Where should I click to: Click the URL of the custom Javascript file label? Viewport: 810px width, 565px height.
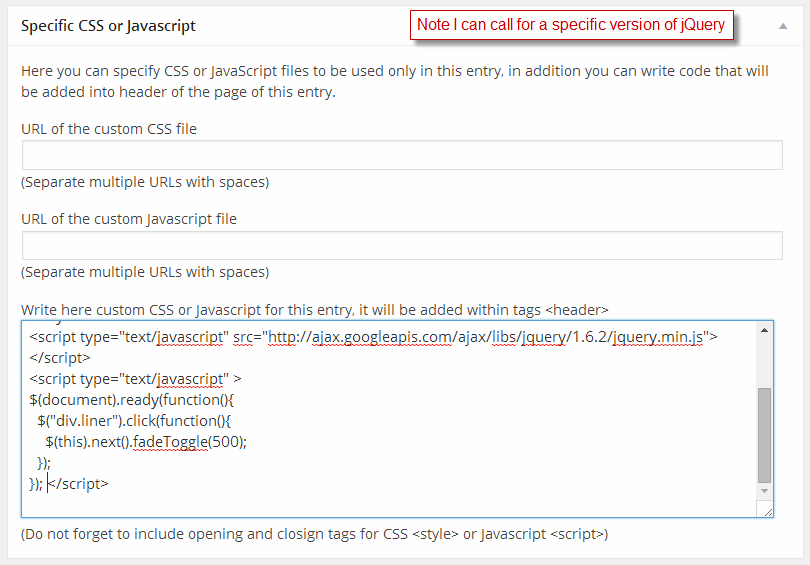point(129,219)
